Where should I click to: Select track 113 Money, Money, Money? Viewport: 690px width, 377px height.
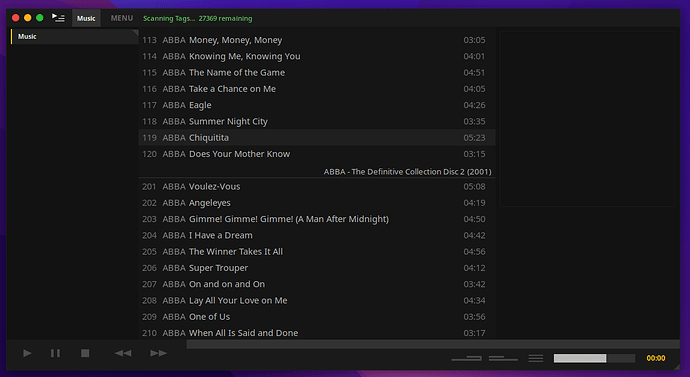[x=317, y=40]
